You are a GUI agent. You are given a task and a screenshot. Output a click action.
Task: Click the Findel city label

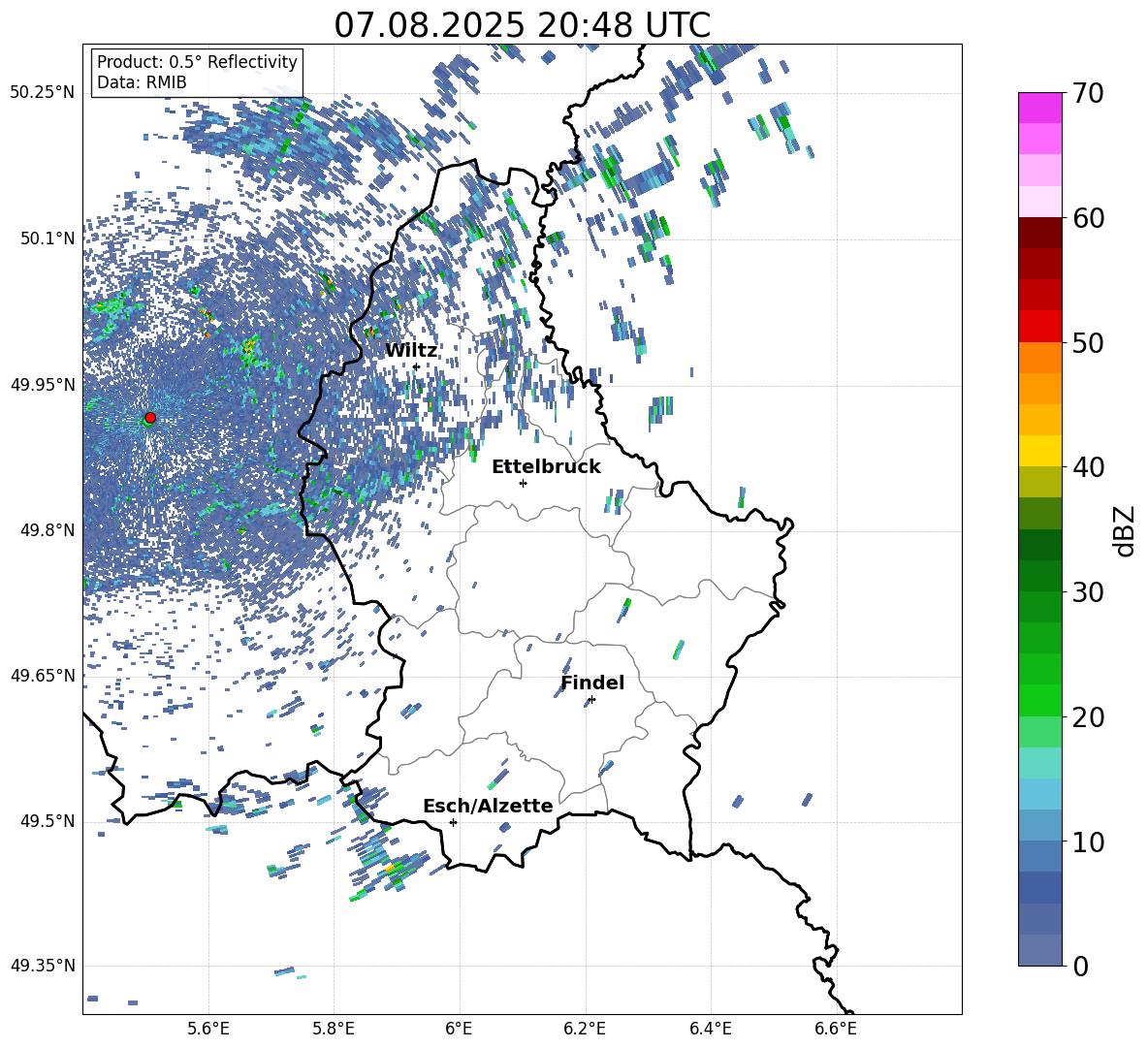point(592,683)
